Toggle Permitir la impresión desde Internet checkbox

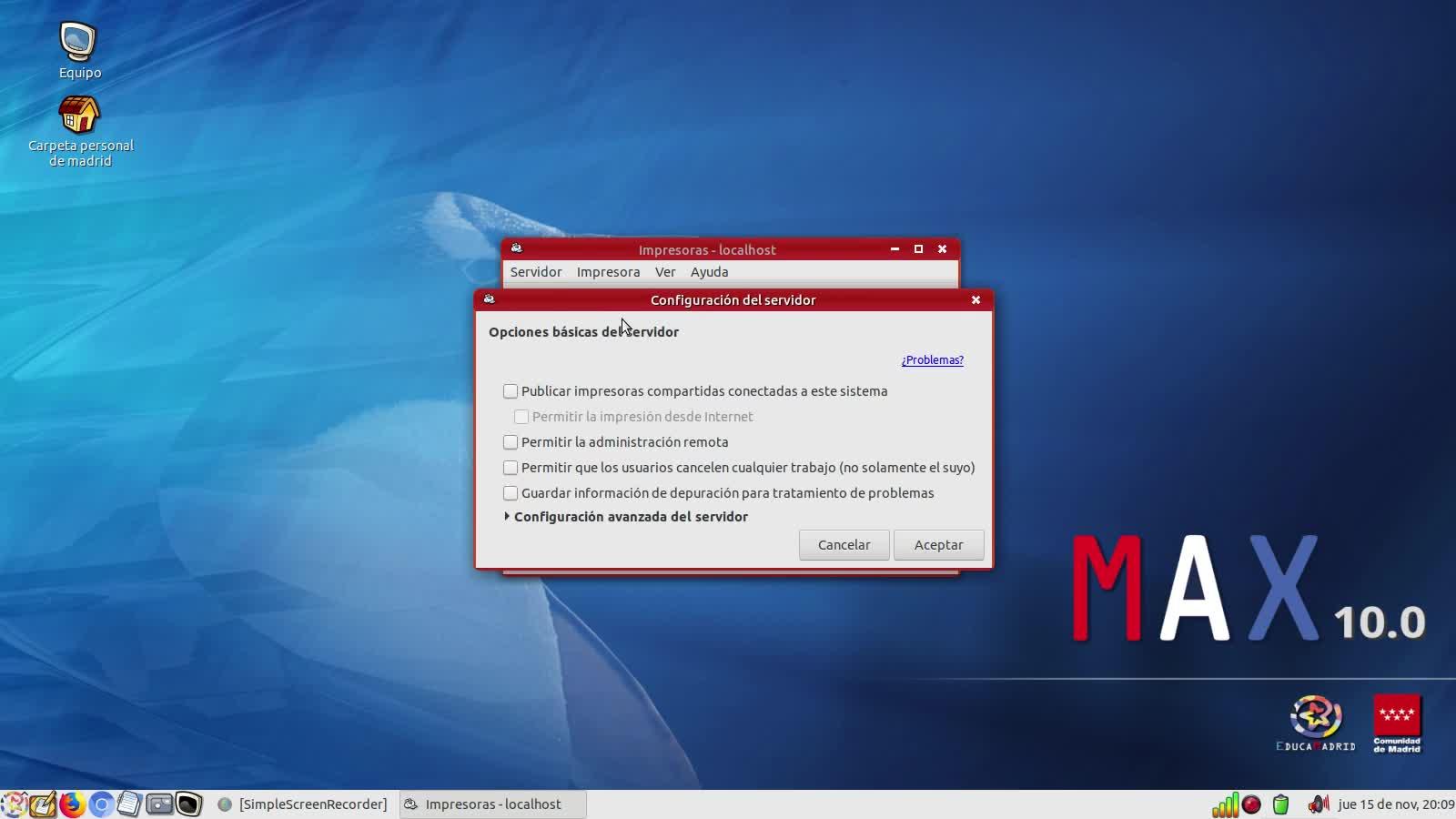click(521, 417)
